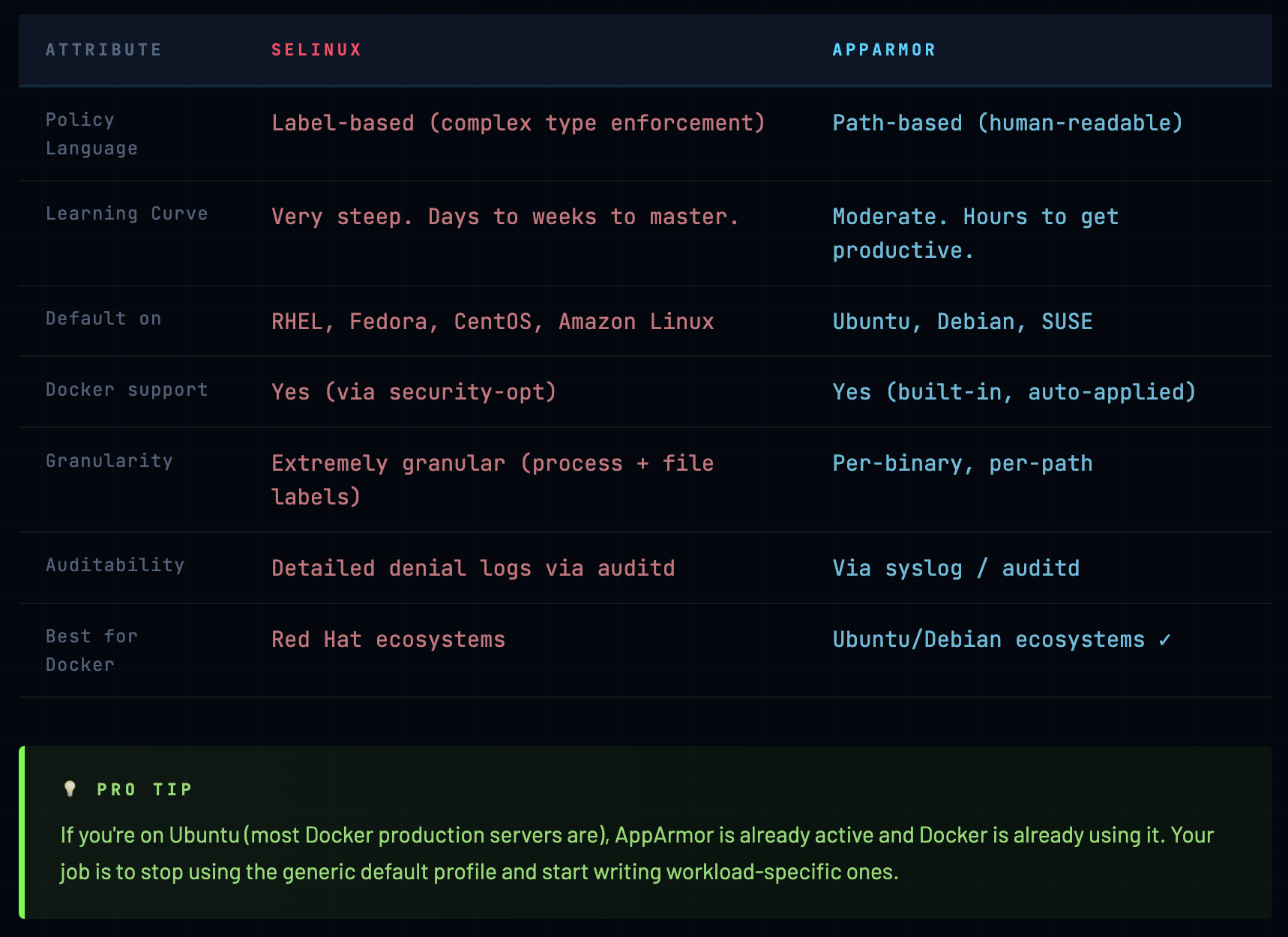Enable the Ubuntu/Debian ecosystems option
Viewport: 1288px width, 937px height.
coord(987,639)
